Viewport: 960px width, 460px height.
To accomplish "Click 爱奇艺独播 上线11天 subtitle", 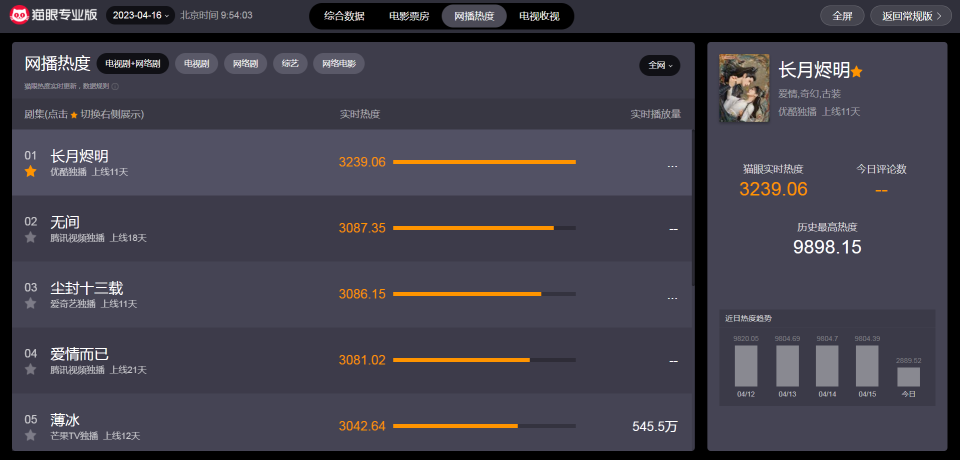I will tap(94, 304).
